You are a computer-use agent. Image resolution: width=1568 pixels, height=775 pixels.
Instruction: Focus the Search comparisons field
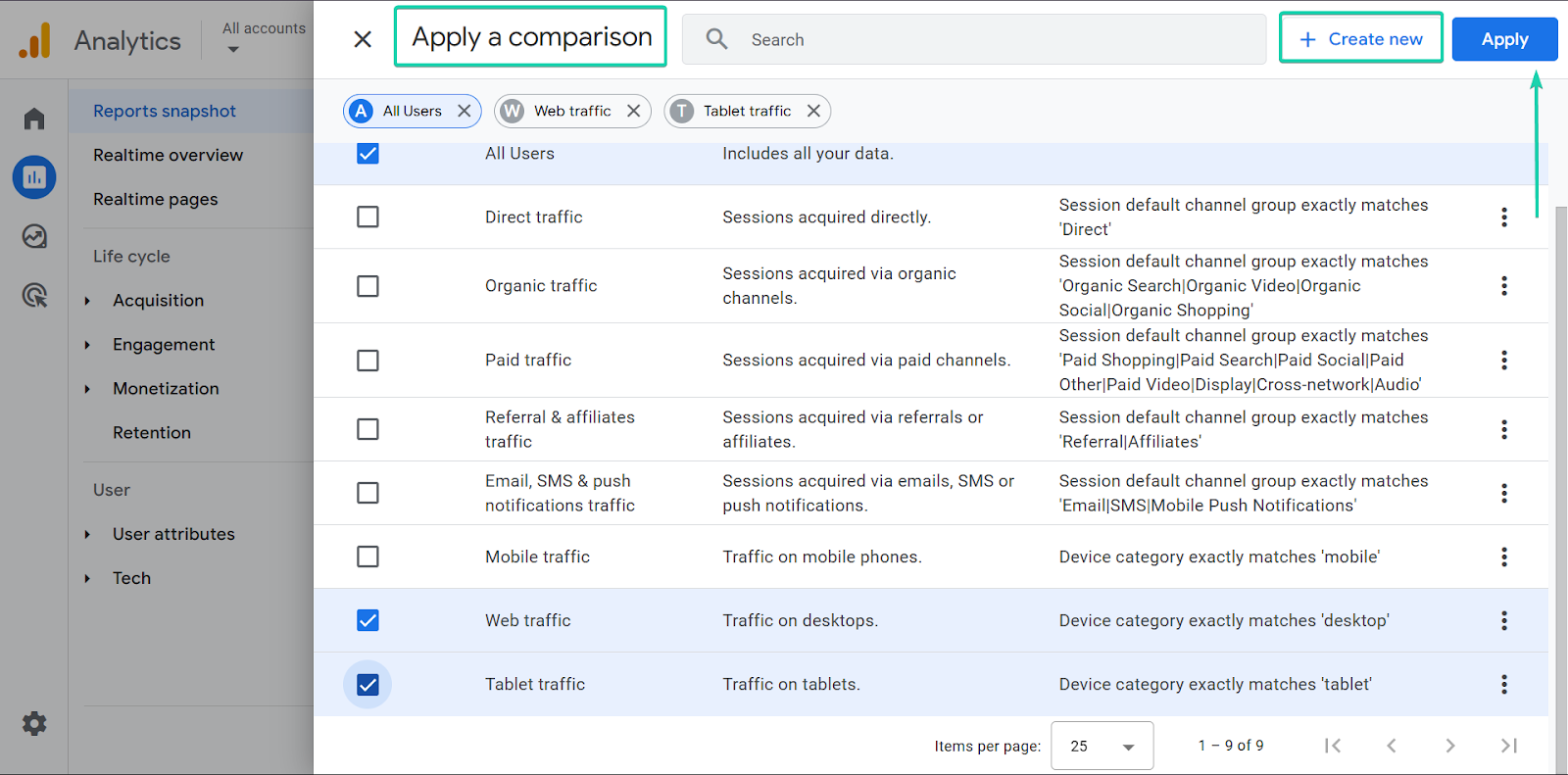[974, 39]
